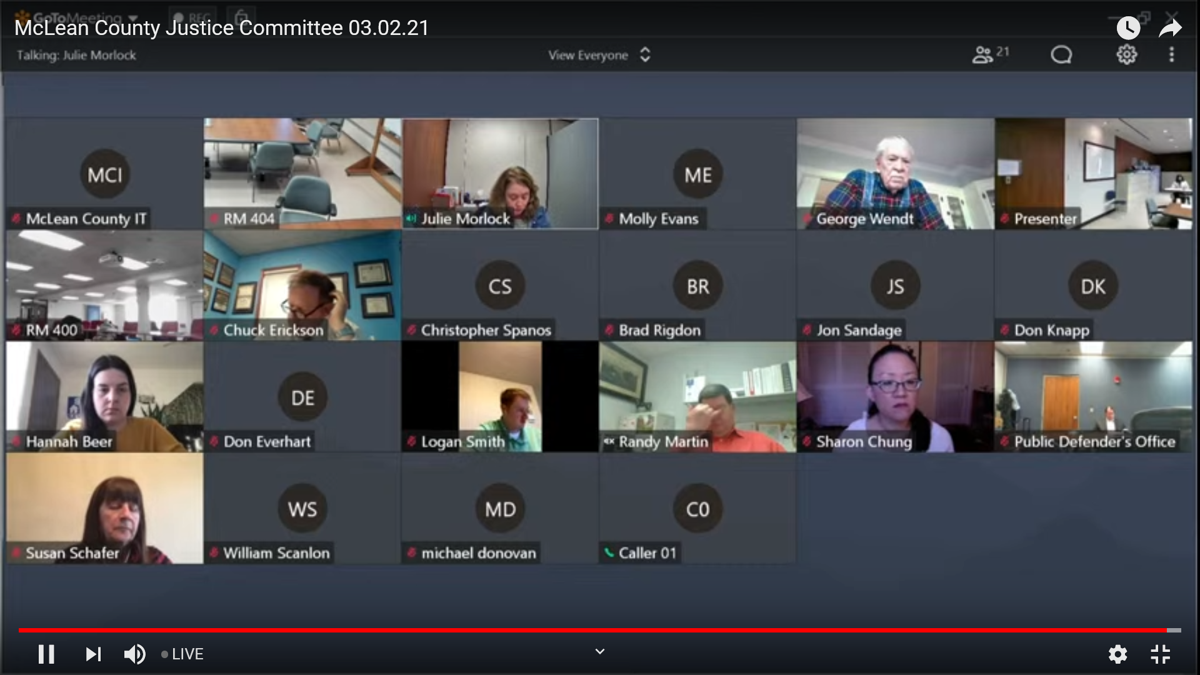Click the LIVE indicator button

click(182, 654)
